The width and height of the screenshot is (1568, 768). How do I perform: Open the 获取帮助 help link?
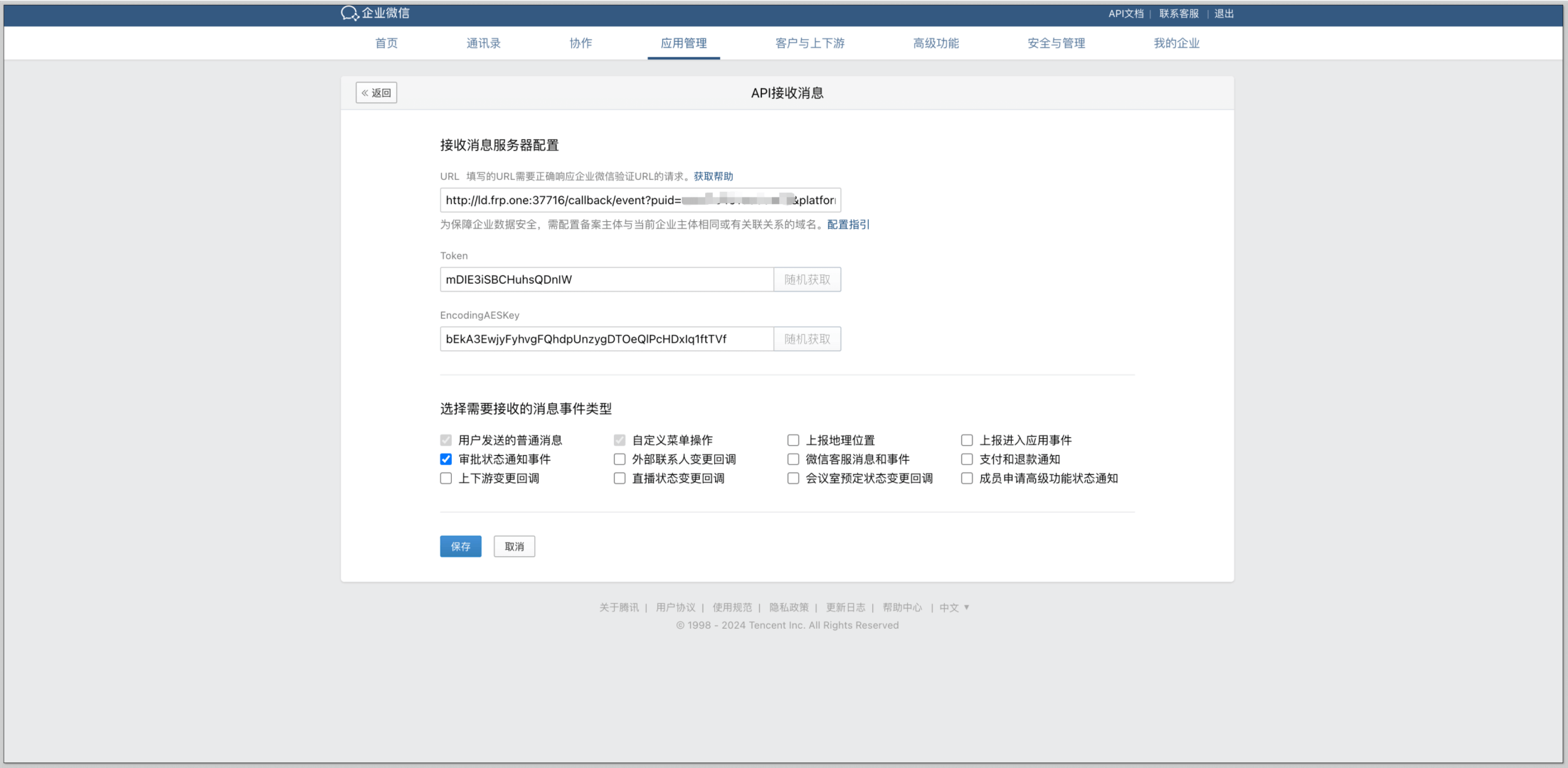point(713,176)
